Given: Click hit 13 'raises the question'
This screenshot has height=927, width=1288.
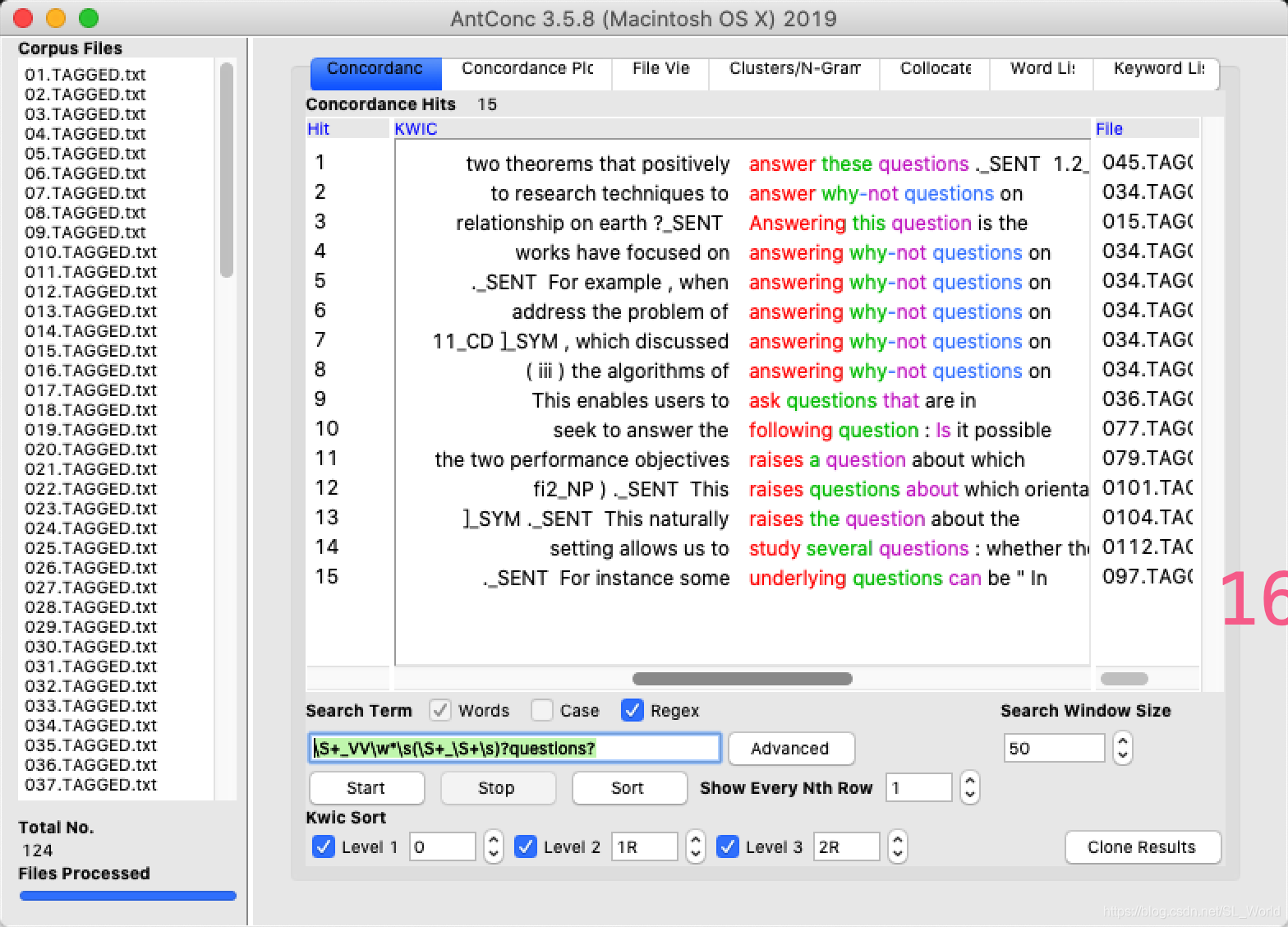Looking at the screenshot, I should coord(837,519).
